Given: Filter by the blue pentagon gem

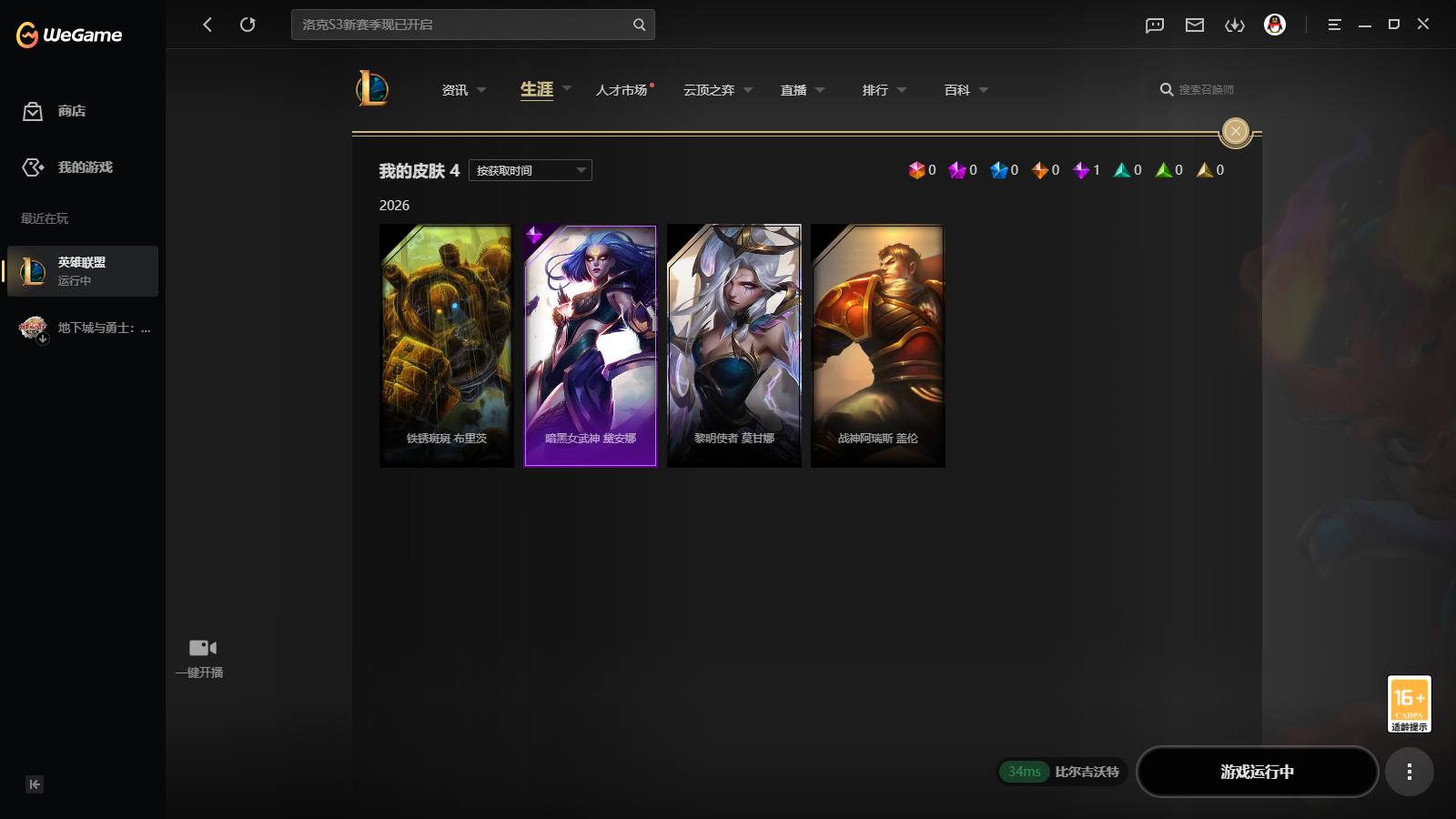Looking at the screenshot, I should pos(999,170).
